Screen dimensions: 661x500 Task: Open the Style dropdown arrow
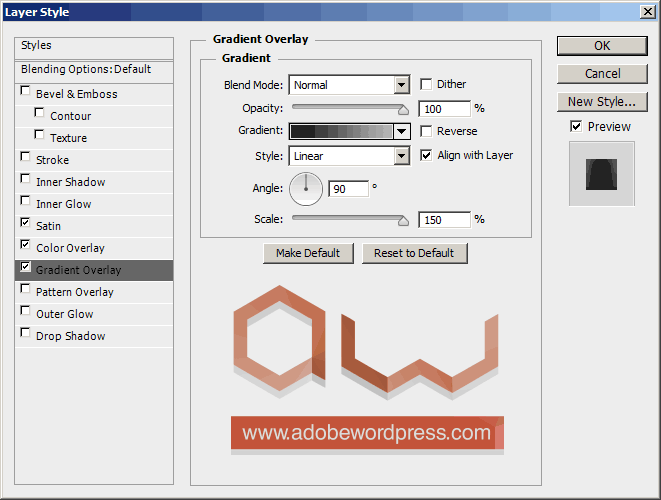[x=402, y=156]
